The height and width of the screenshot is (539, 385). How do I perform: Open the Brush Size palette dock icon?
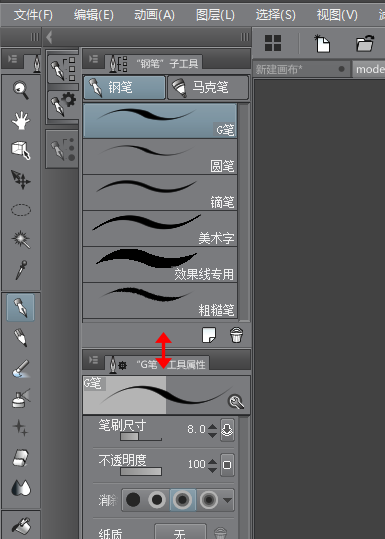(x=63, y=148)
